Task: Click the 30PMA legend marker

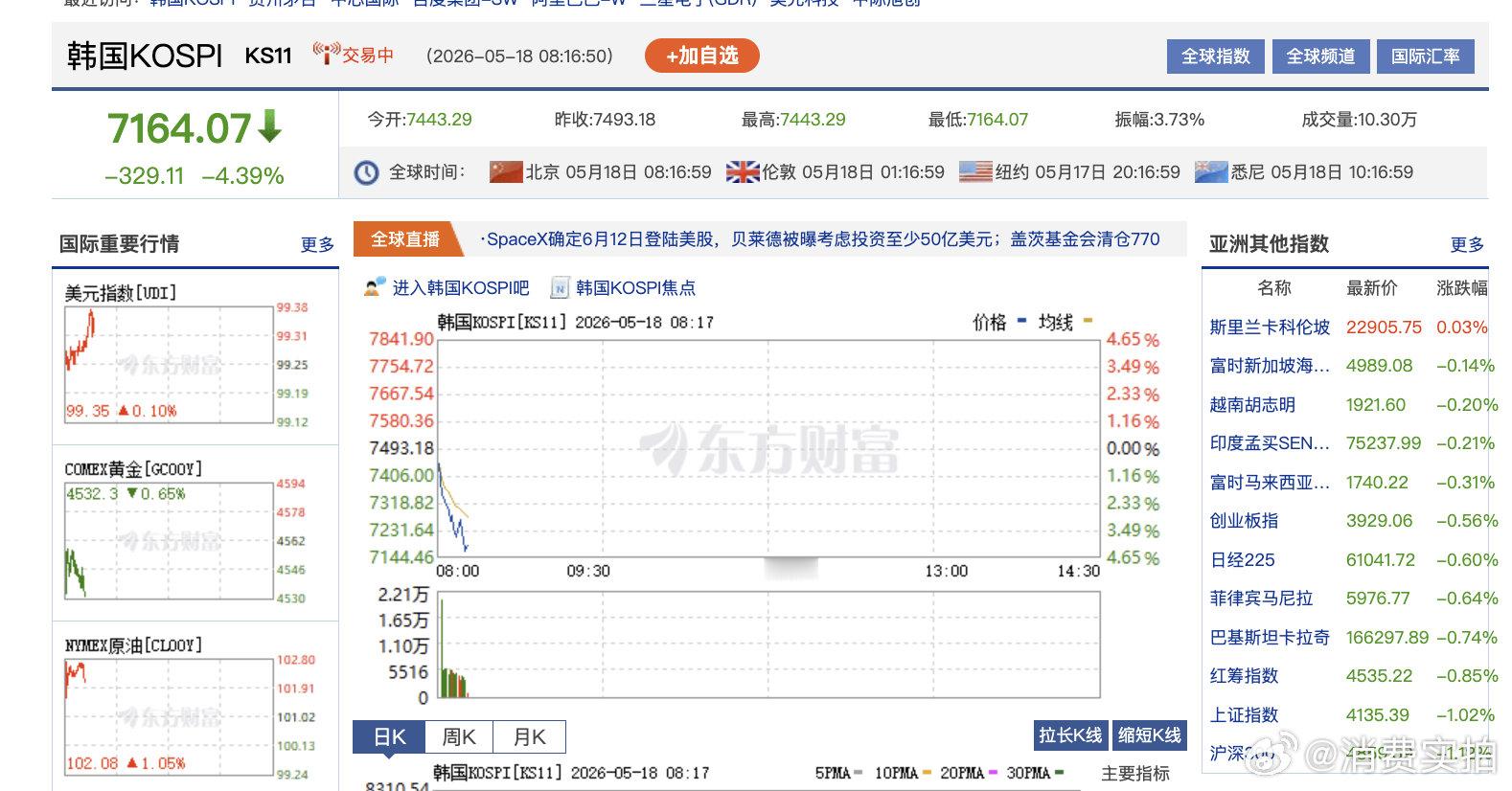Action: [x=1060, y=773]
